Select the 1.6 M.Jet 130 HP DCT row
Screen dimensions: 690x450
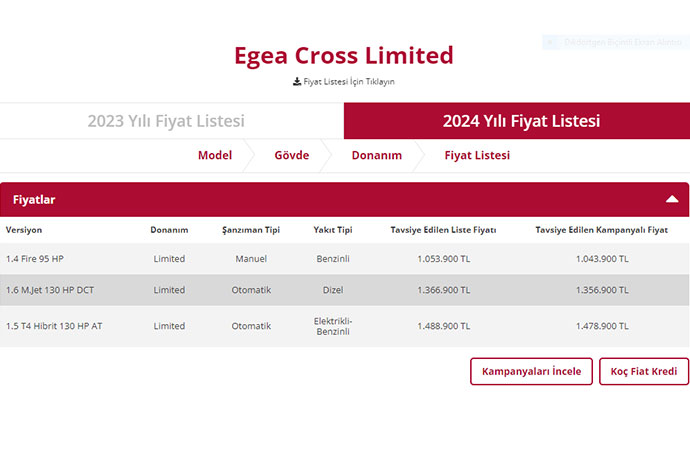[x=51, y=290]
